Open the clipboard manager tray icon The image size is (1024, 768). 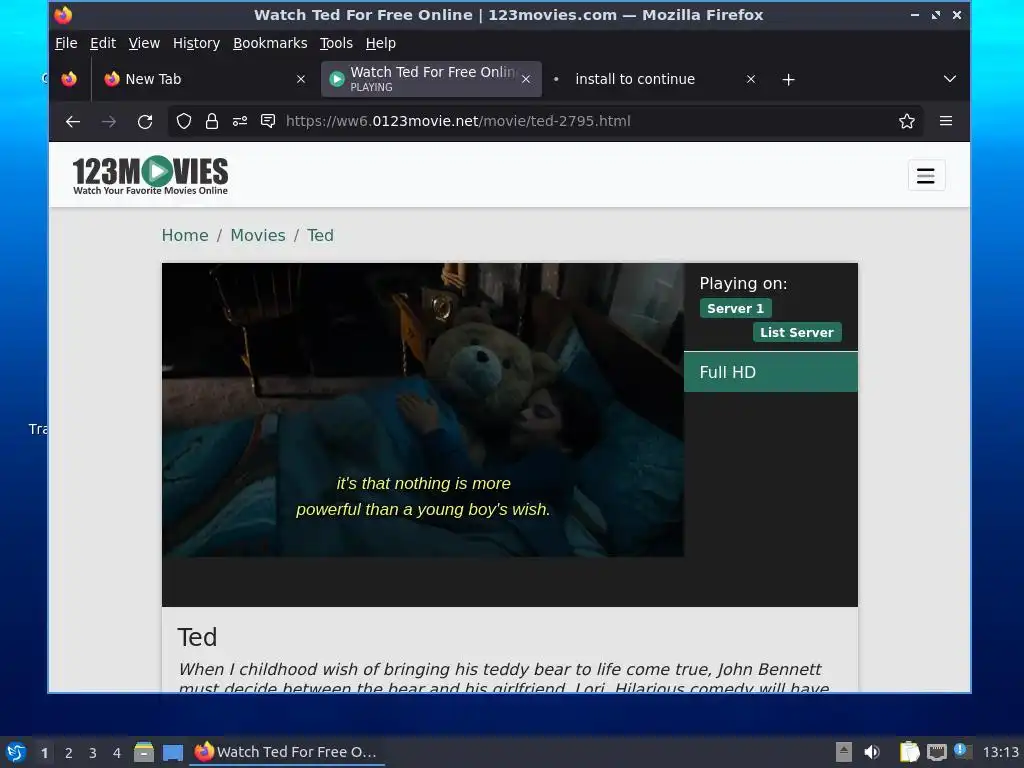coord(909,752)
